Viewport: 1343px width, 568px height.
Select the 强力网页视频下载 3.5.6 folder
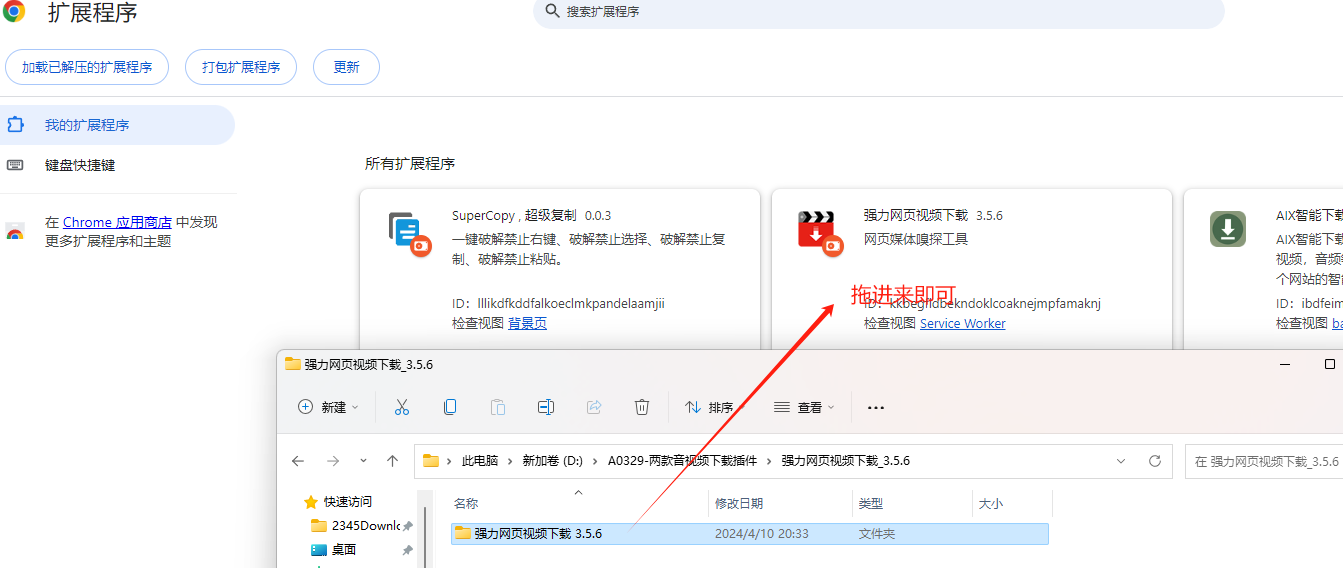coord(750,534)
